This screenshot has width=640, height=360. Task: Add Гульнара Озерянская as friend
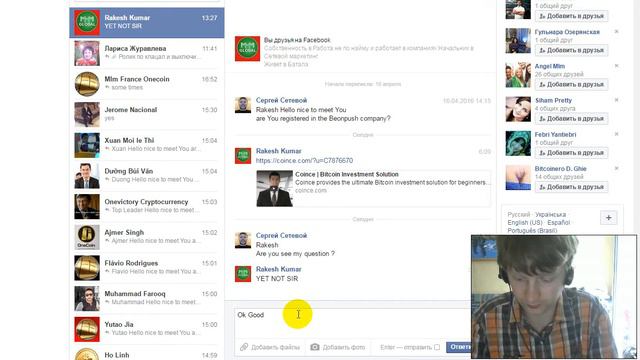click(x=571, y=50)
